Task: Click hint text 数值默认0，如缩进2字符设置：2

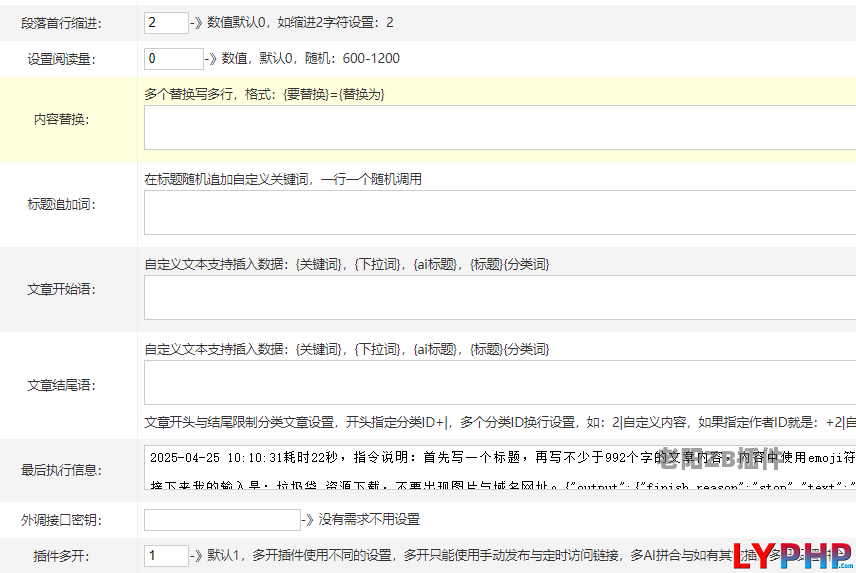Action: 300,22
